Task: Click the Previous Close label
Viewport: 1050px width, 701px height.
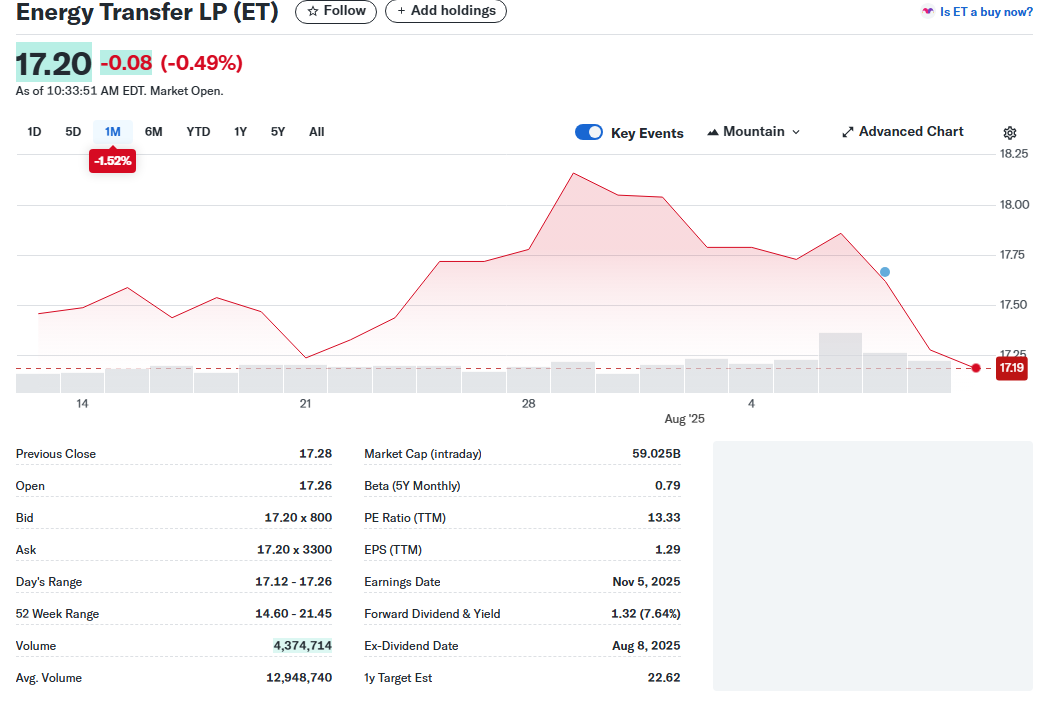Action: click(x=56, y=453)
